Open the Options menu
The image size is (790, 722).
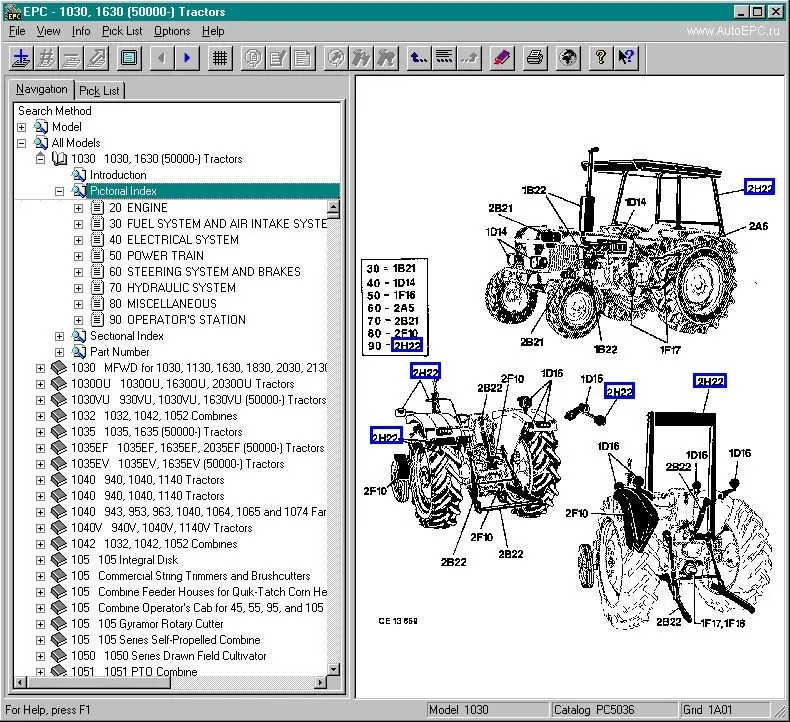[172, 31]
